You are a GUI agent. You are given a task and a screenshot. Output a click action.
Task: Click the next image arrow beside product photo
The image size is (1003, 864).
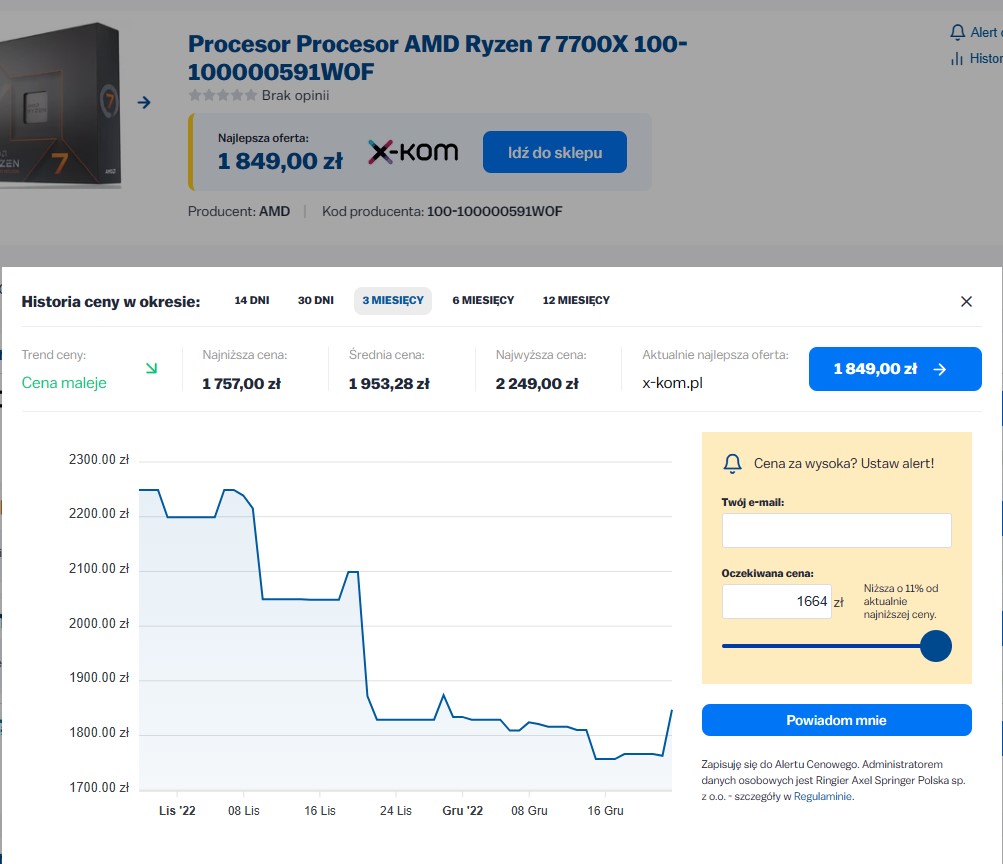[144, 102]
